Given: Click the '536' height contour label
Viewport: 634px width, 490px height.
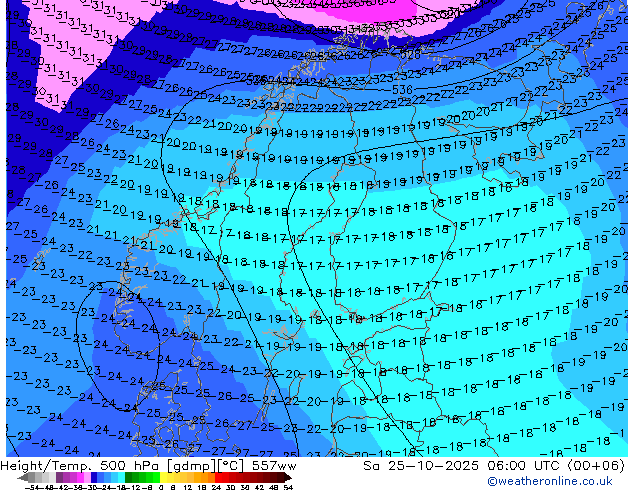Looking at the screenshot, I should pos(402,90).
